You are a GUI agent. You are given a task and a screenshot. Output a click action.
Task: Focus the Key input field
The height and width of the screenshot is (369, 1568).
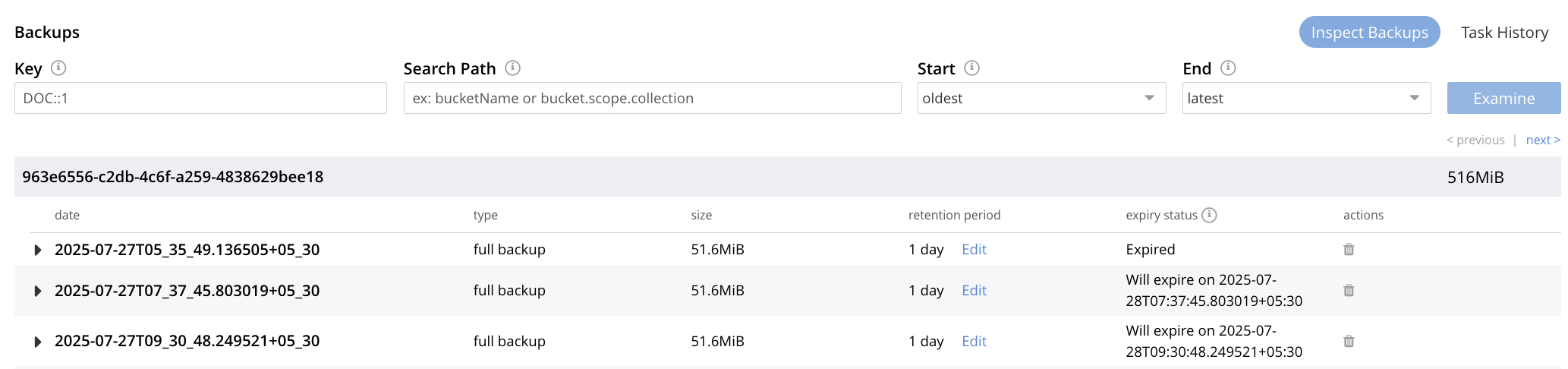click(x=200, y=98)
